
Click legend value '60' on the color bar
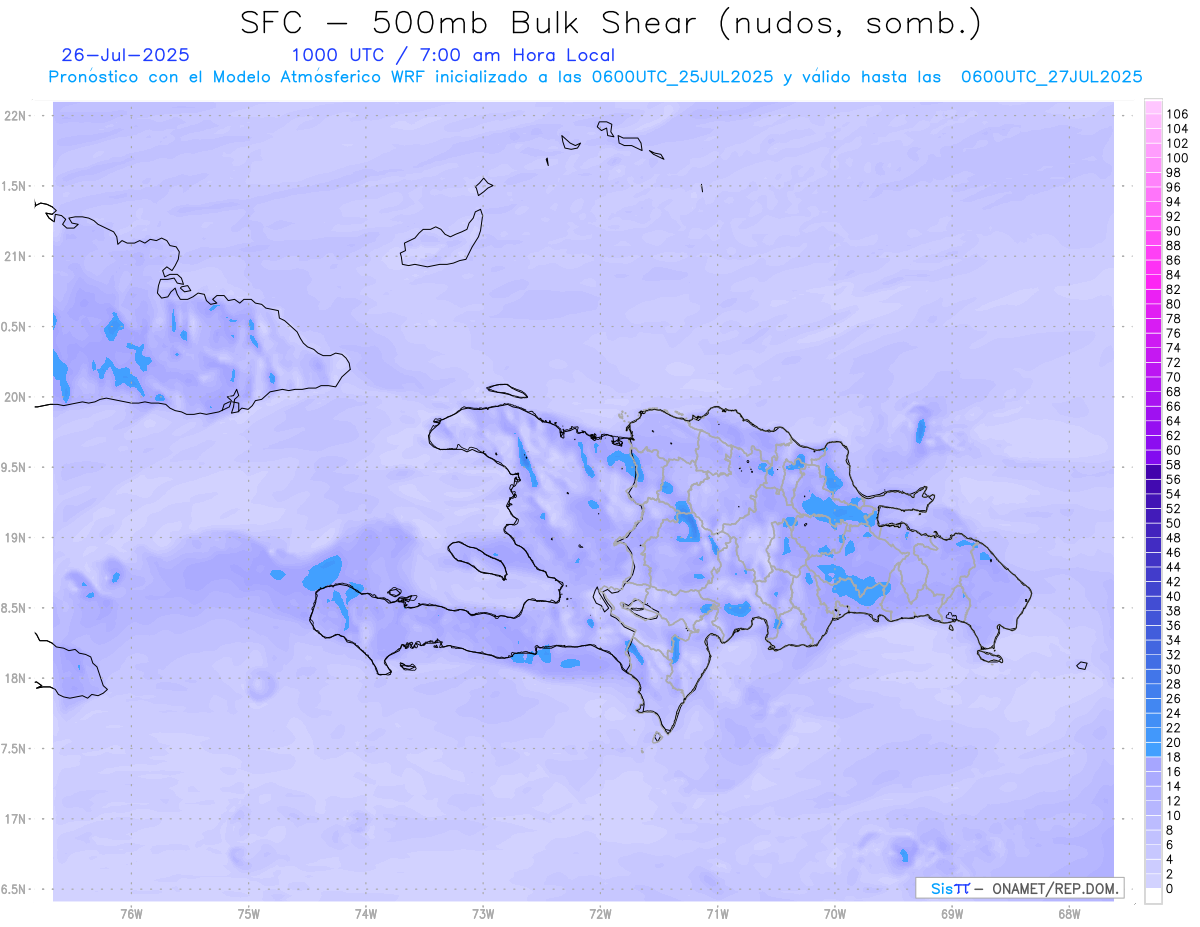[x=1173, y=450]
